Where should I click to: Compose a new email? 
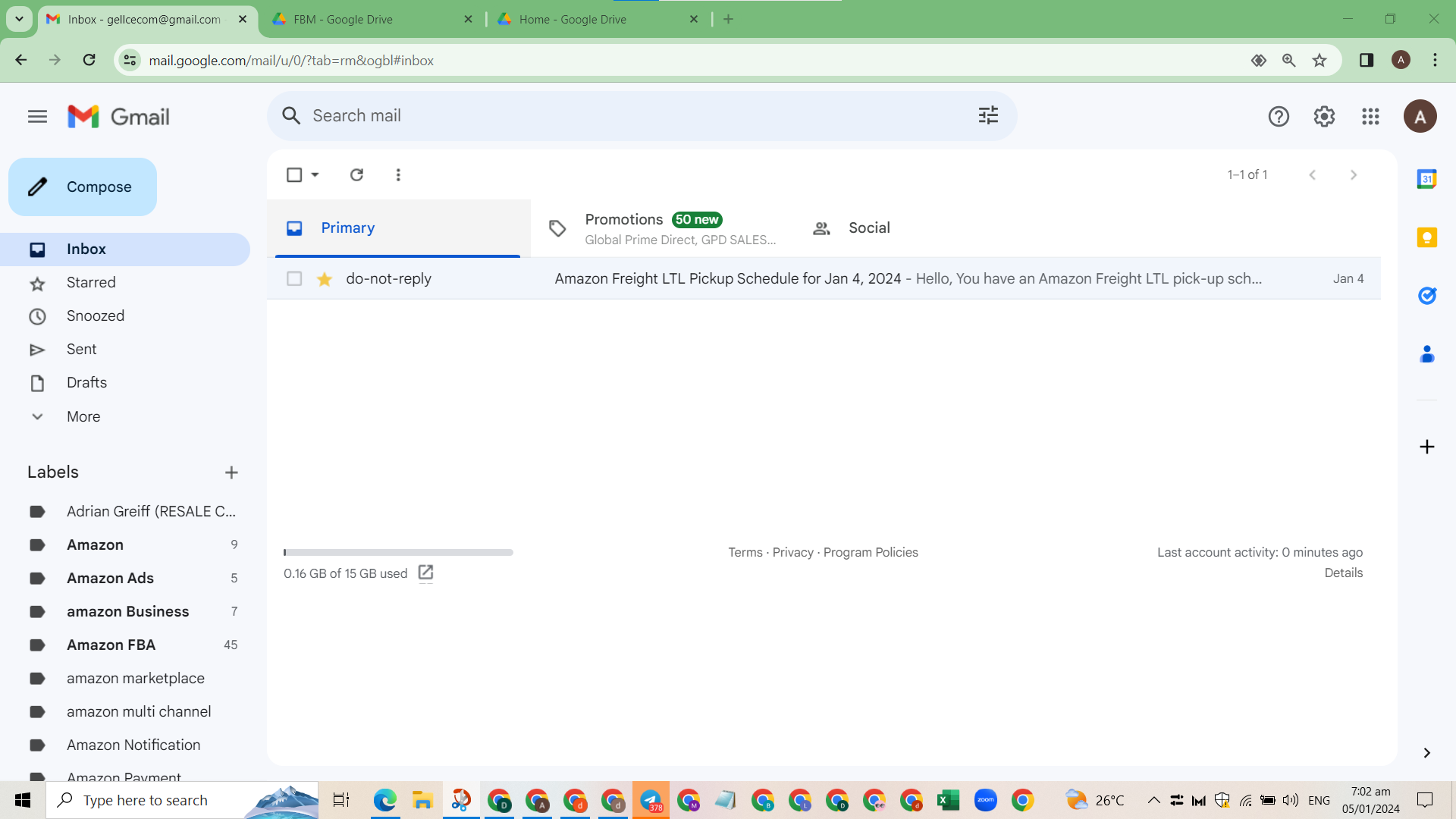[83, 187]
